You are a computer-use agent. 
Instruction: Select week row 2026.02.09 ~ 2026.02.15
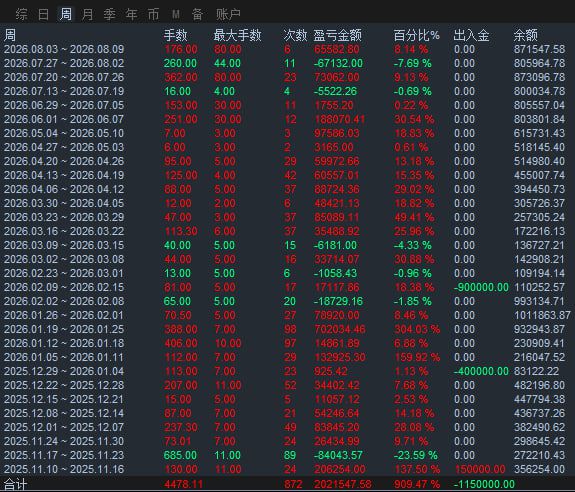tap(288, 287)
